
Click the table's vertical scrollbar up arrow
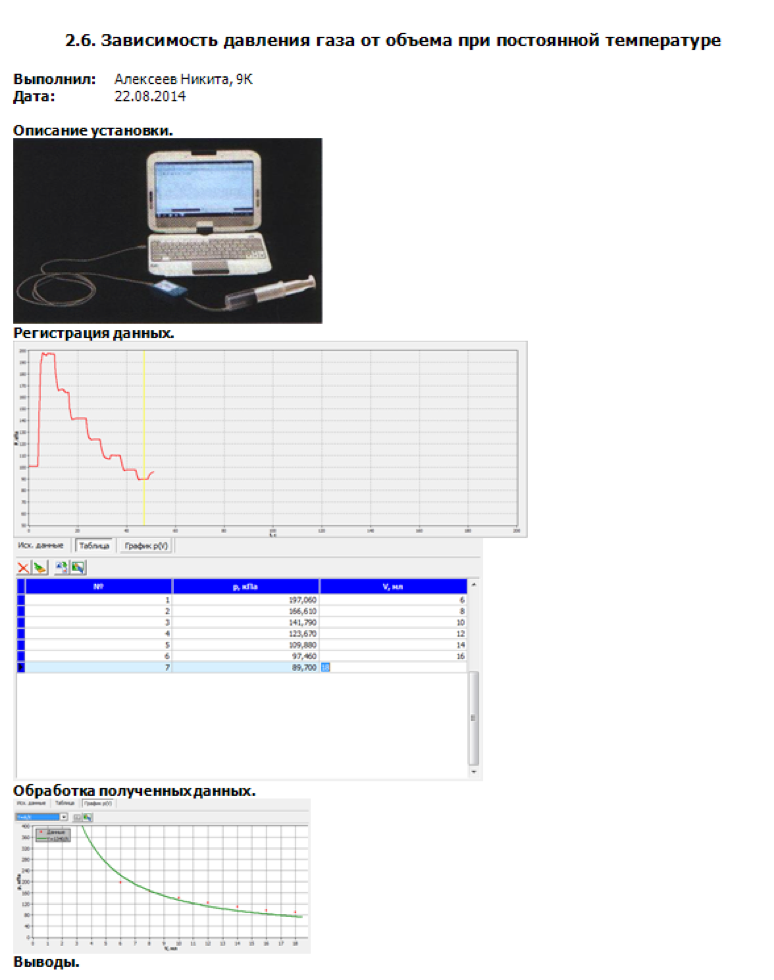[474, 585]
